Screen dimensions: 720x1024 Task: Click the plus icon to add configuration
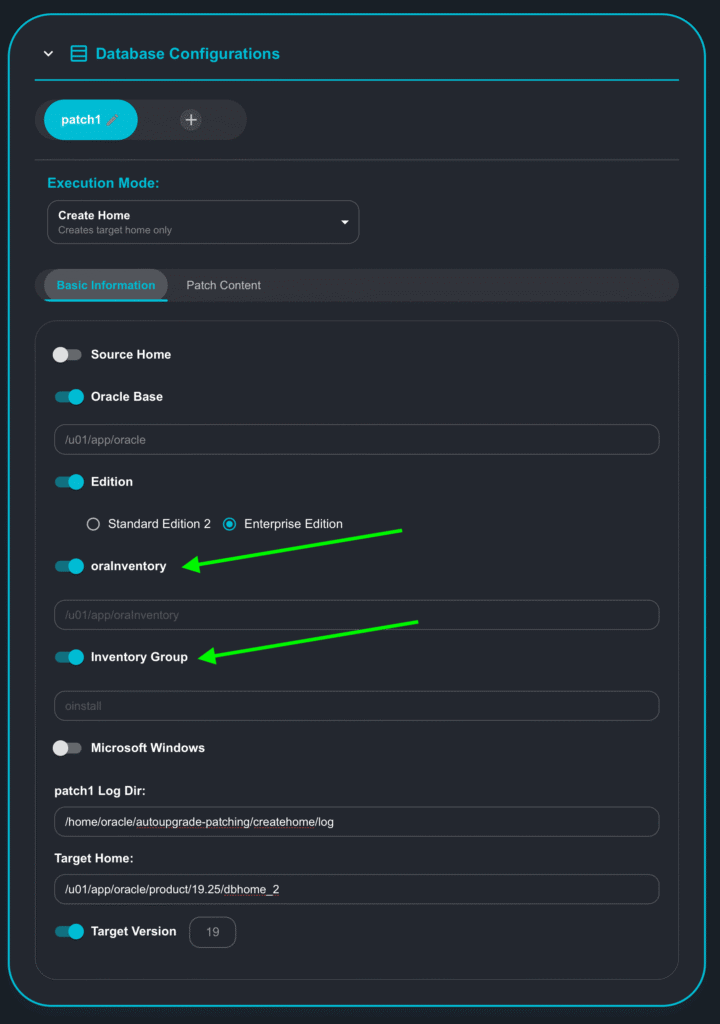pyautogui.click(x=191, y=120)
